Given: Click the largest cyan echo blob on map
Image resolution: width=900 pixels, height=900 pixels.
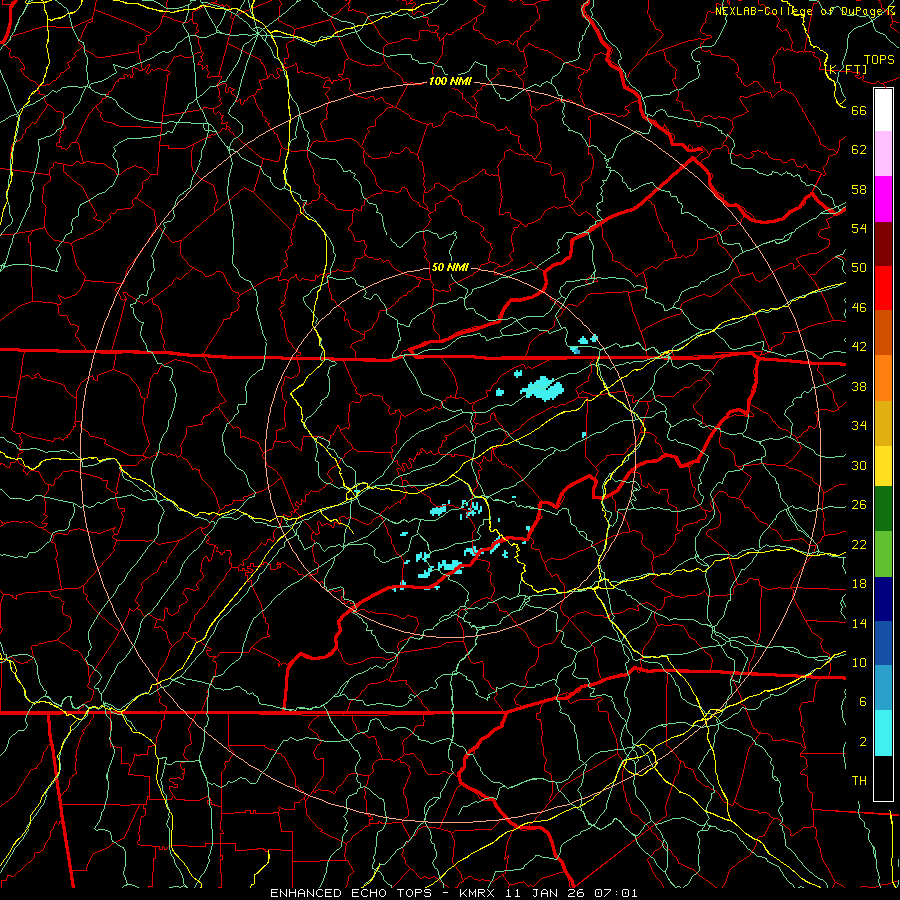Looking at the screenshot, I should [542, 389].
